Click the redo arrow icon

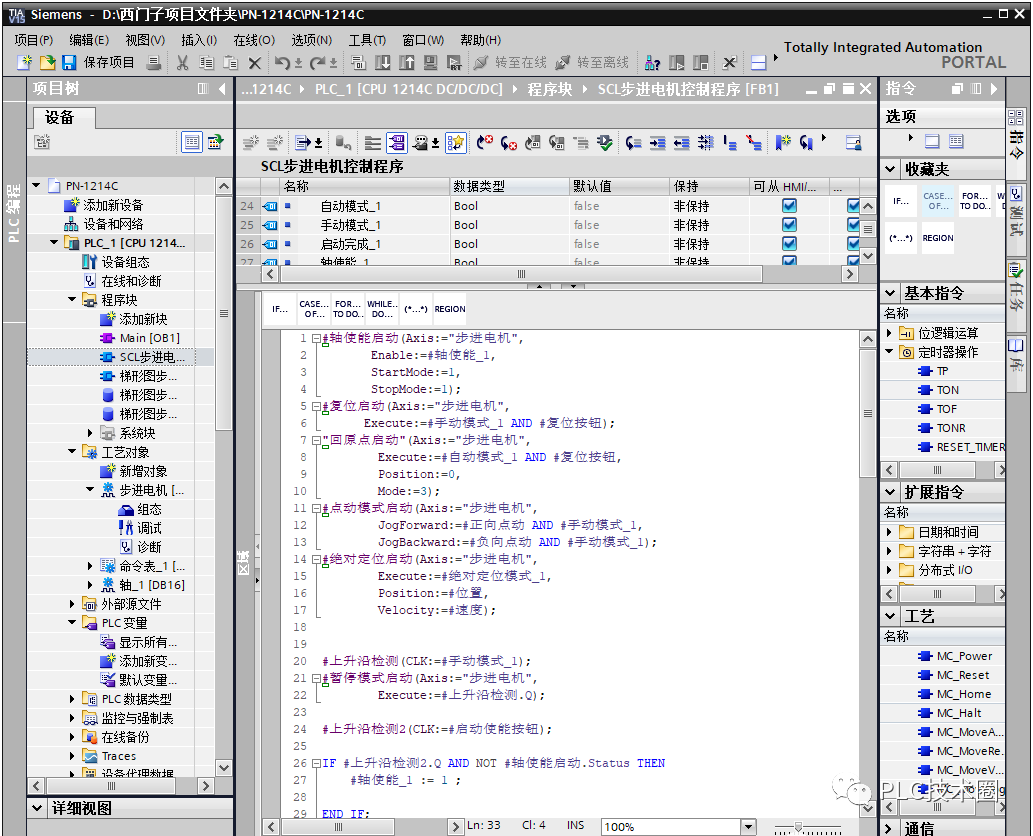click(x=318, y=63)
